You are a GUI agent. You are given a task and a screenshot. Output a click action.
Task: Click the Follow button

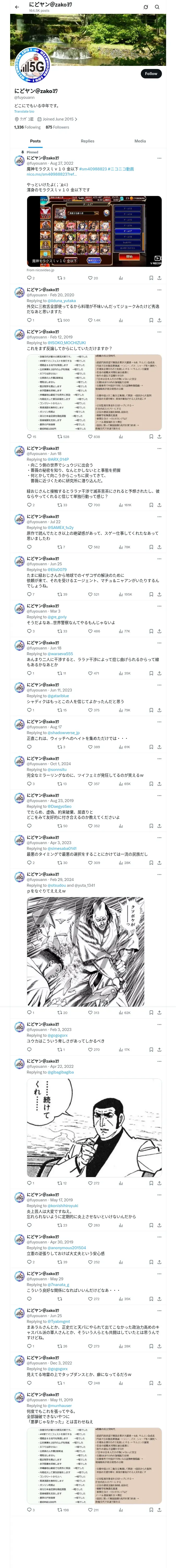click(x=150, y=74)
